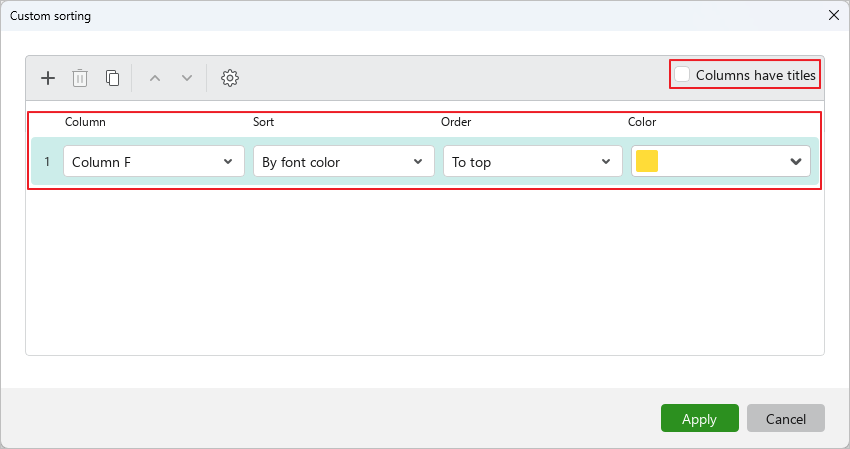
Task: Click the Custom sorting title text
Action: coord(50,16)
